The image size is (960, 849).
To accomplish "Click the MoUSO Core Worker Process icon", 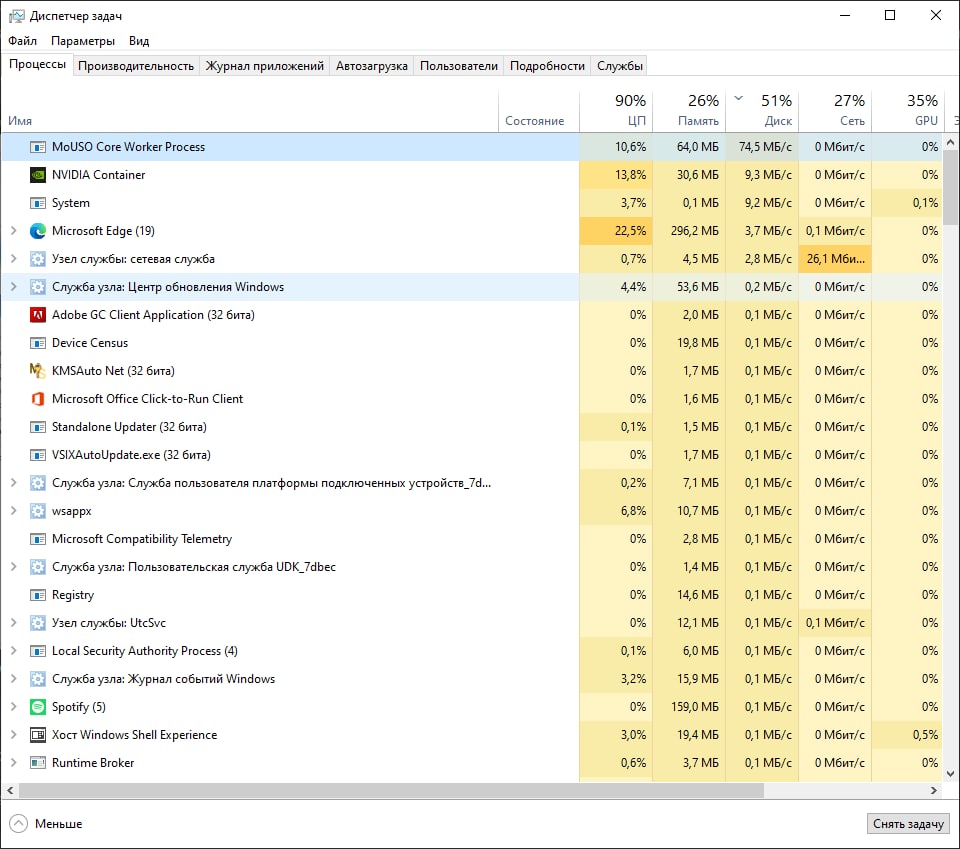I will (38, 147).
